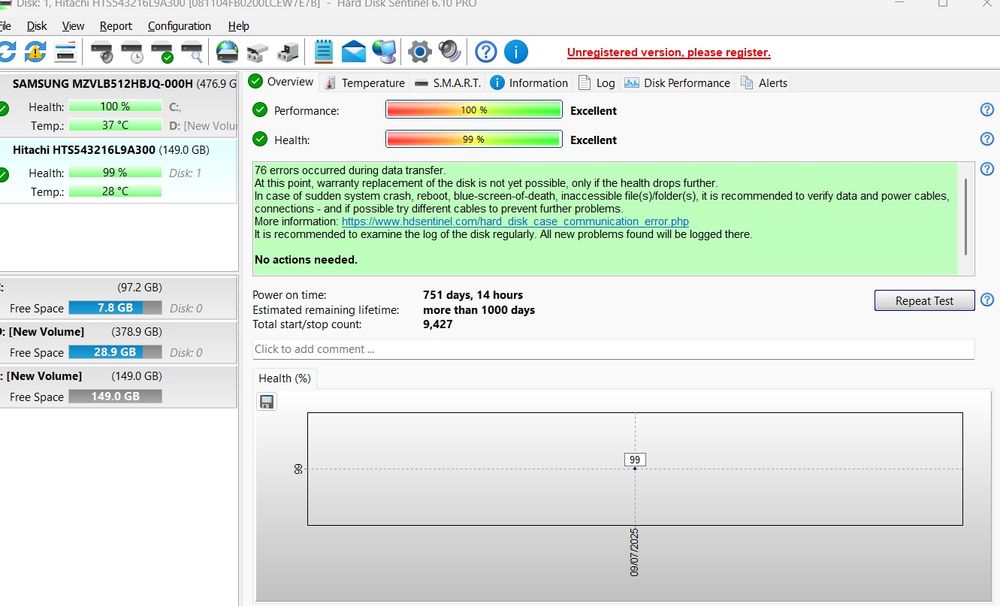Image resolution: width=1000 pixels, height=606 pixels.
Task: Click the 'more than 1000 days' value
Action: tap(479, 310)
